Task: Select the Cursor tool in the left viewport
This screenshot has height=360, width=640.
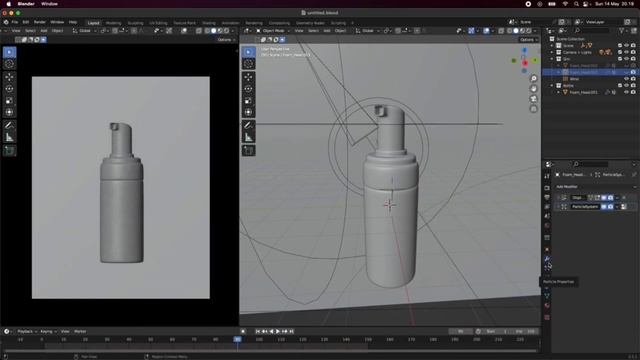Action: [9, 64]
